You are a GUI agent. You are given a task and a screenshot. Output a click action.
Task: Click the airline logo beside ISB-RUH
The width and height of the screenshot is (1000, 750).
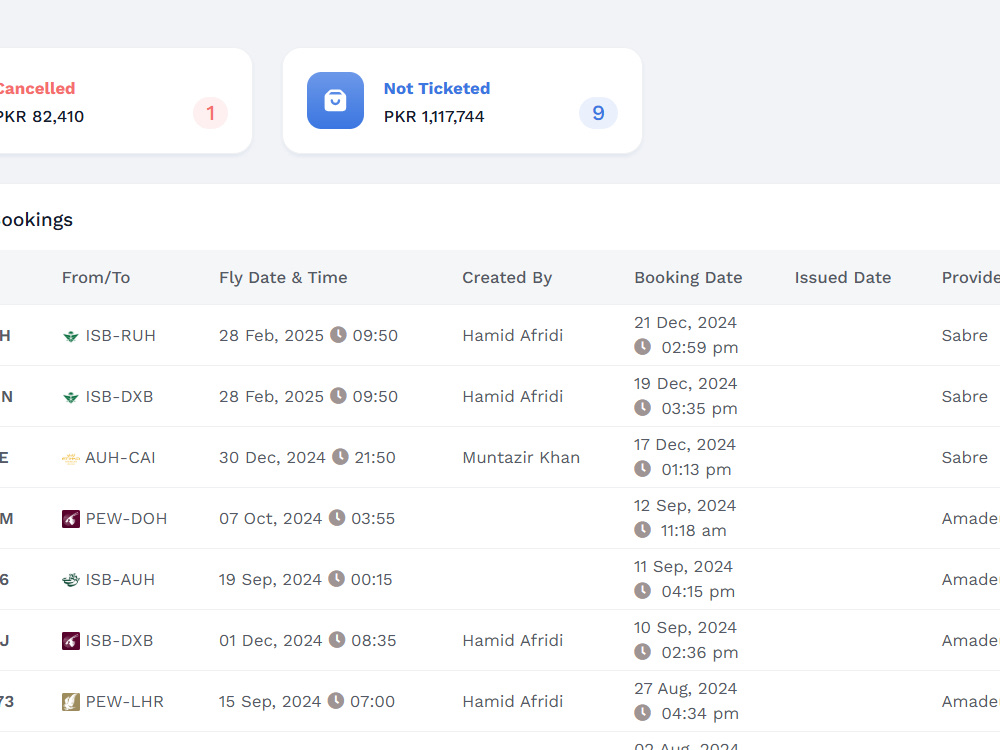[71, 336]
